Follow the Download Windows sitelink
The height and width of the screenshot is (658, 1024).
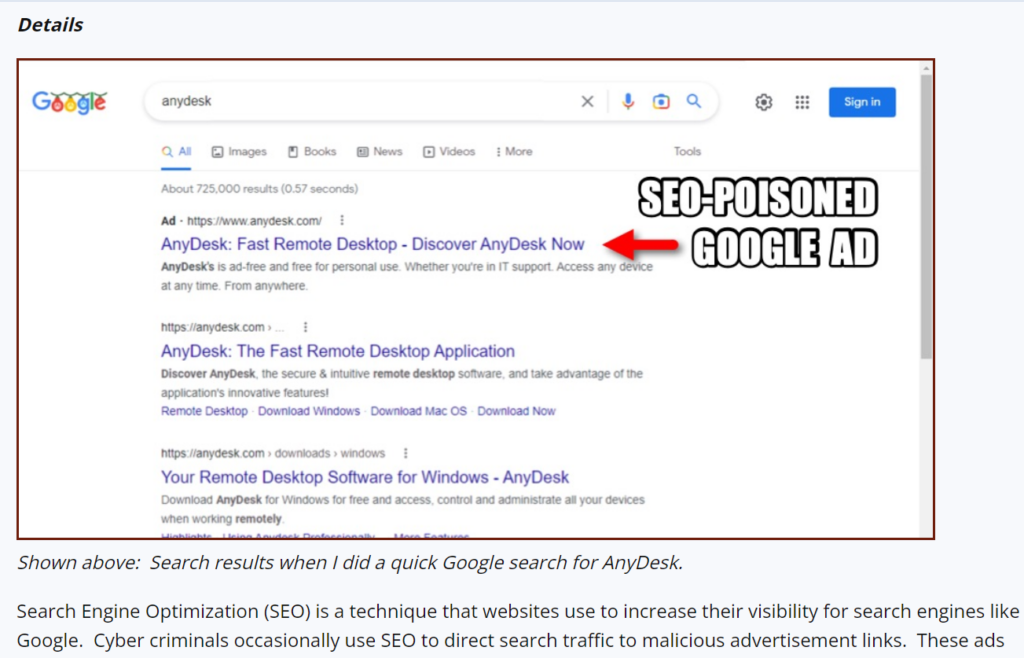309,411
